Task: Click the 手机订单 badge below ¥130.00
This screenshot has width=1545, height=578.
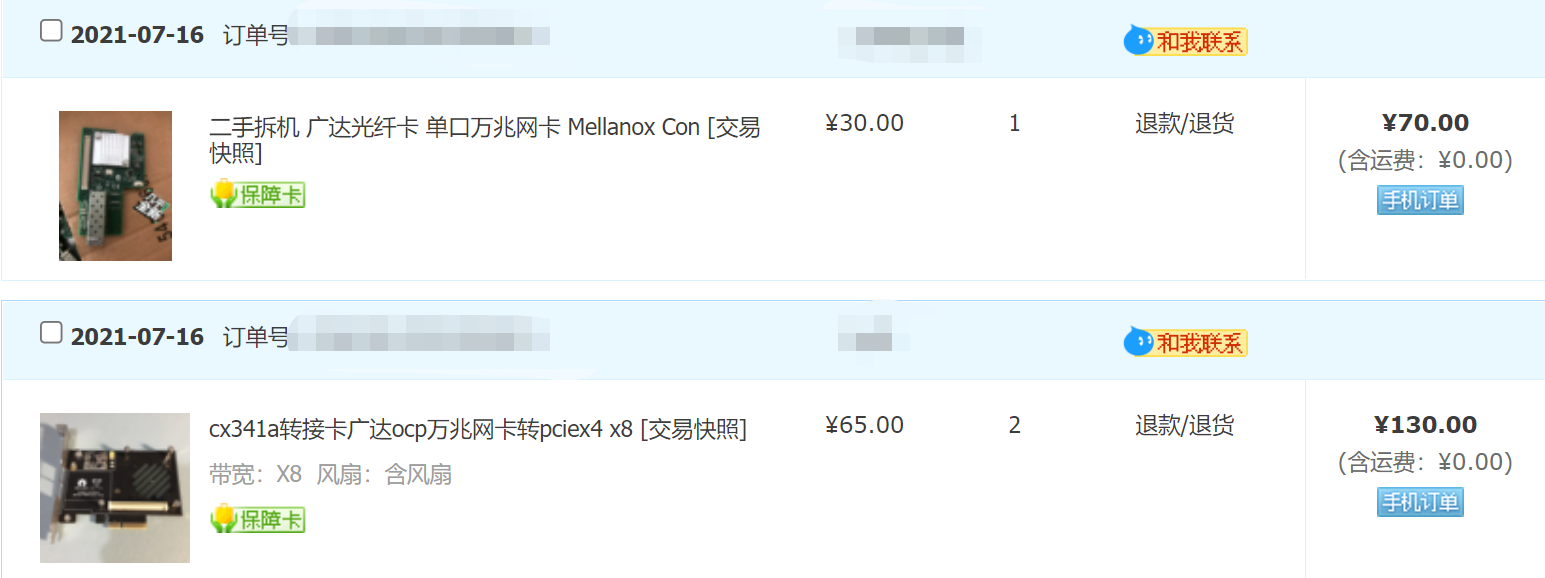Action: pos(1420,502)
